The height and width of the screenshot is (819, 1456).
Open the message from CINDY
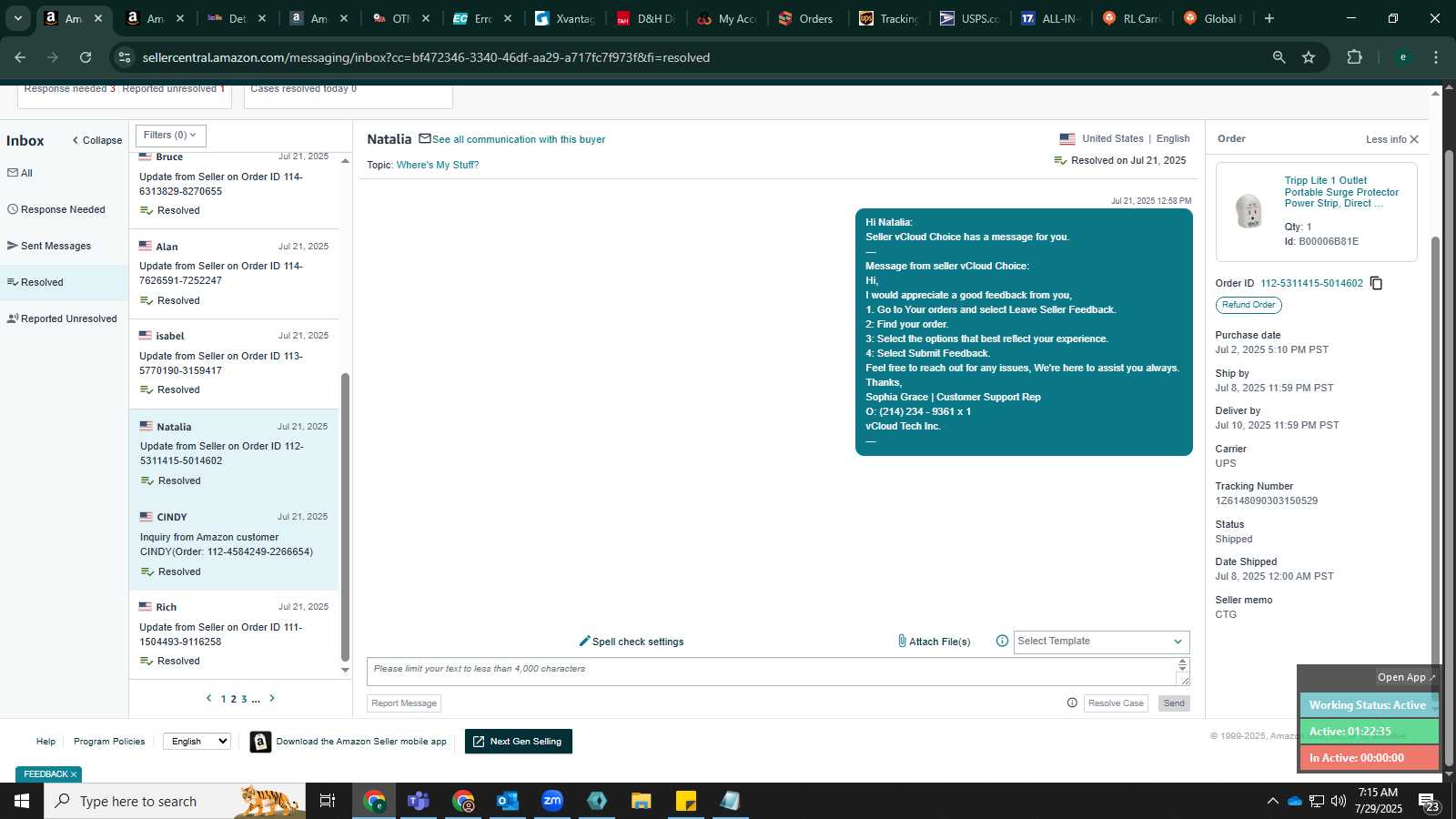coord(234,544)
